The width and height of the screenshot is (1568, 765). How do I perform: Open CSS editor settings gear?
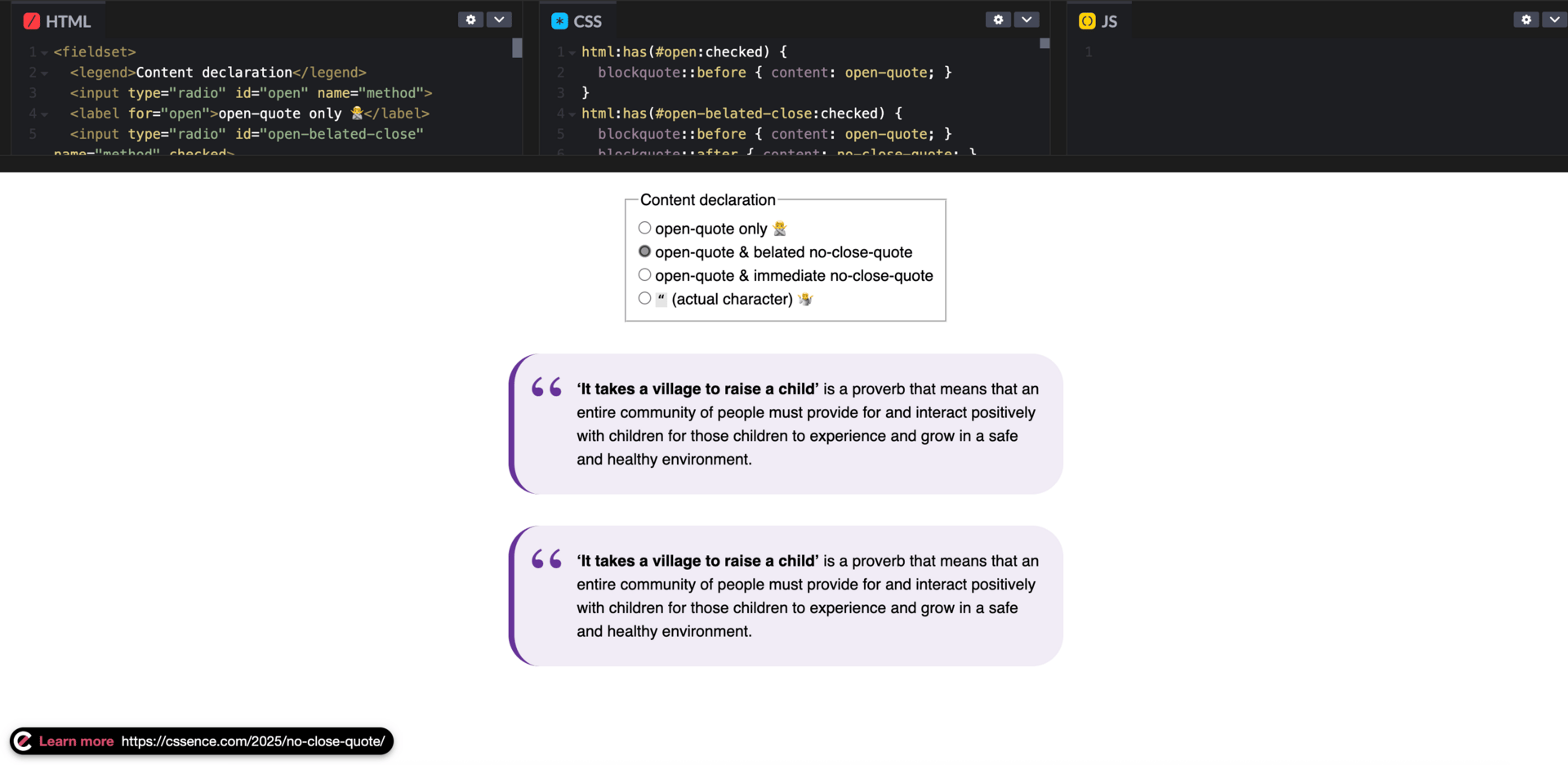998,20
